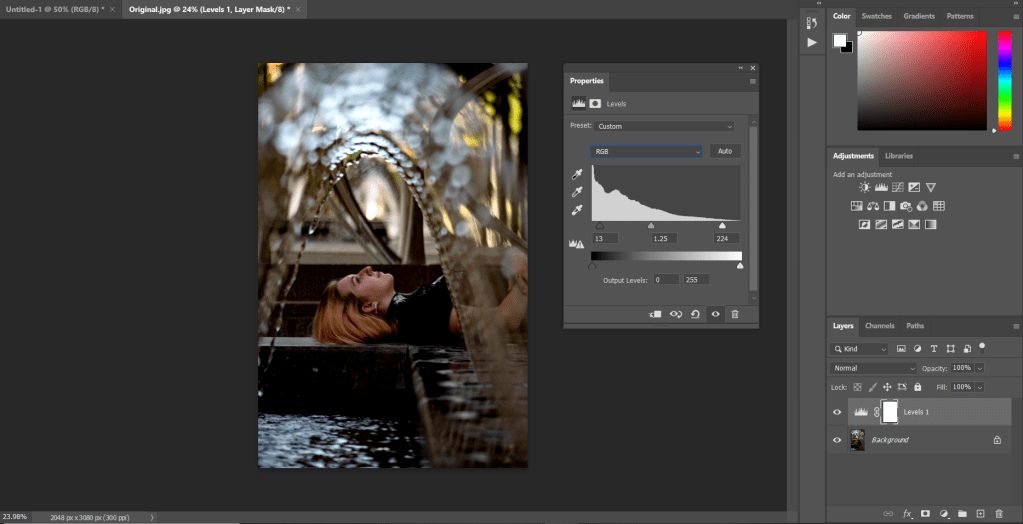
Task: Toggle adjustment visibility in Properties panel
Action: (715, 314)
